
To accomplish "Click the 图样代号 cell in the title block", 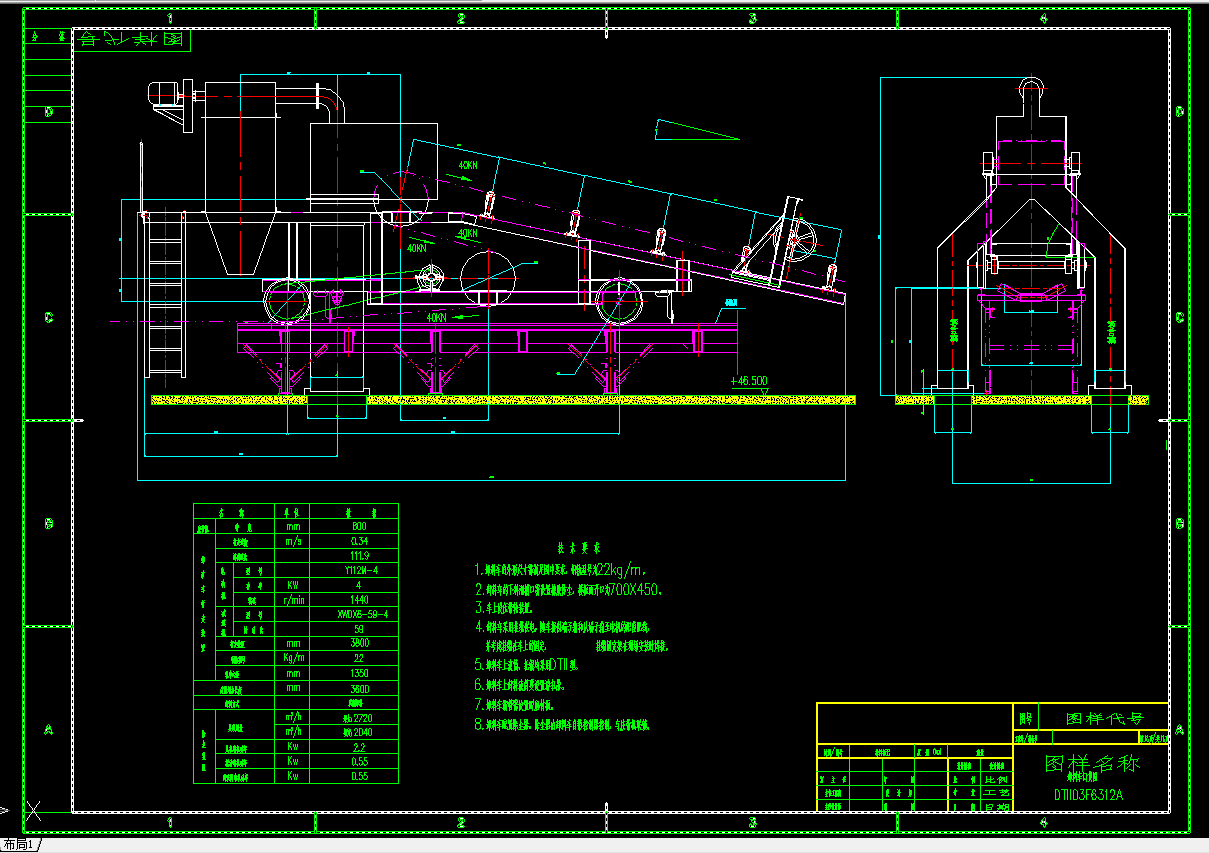I will pos(1103,718).
